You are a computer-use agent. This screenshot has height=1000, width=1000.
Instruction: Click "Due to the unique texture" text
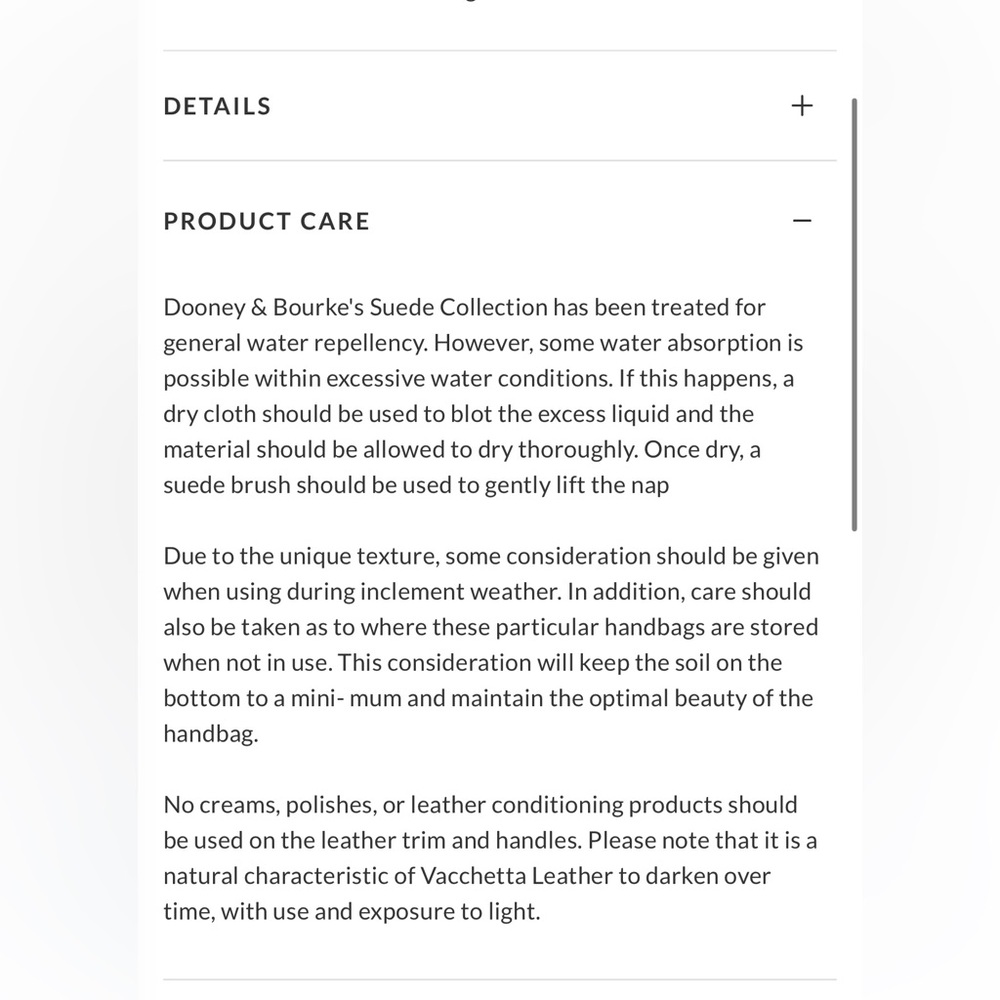click(x=300, y=556)
